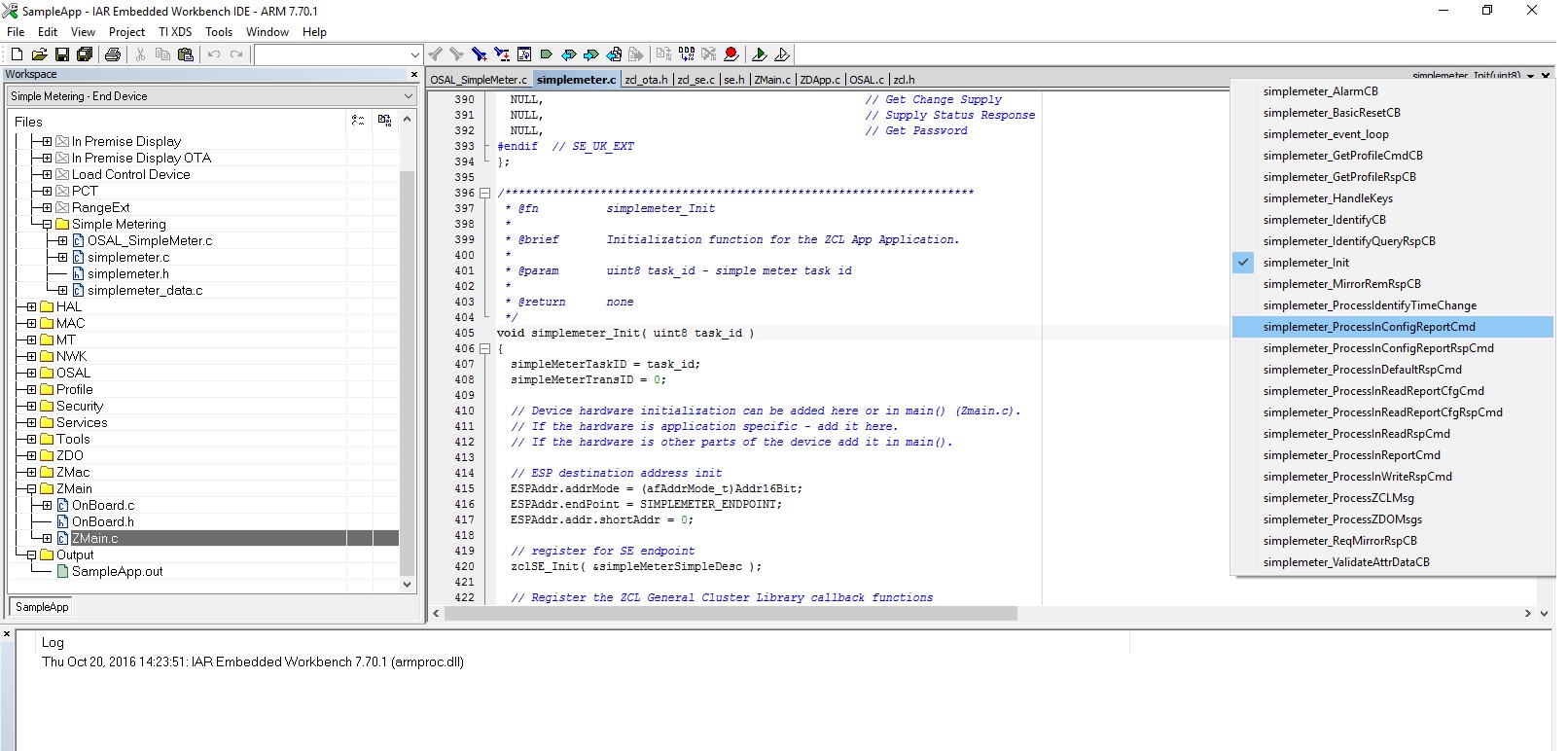Save the file with the floppy disk icon
The height and width of the screenshot is (751, 1568).
pyautogui.click(x=61, y=54)
